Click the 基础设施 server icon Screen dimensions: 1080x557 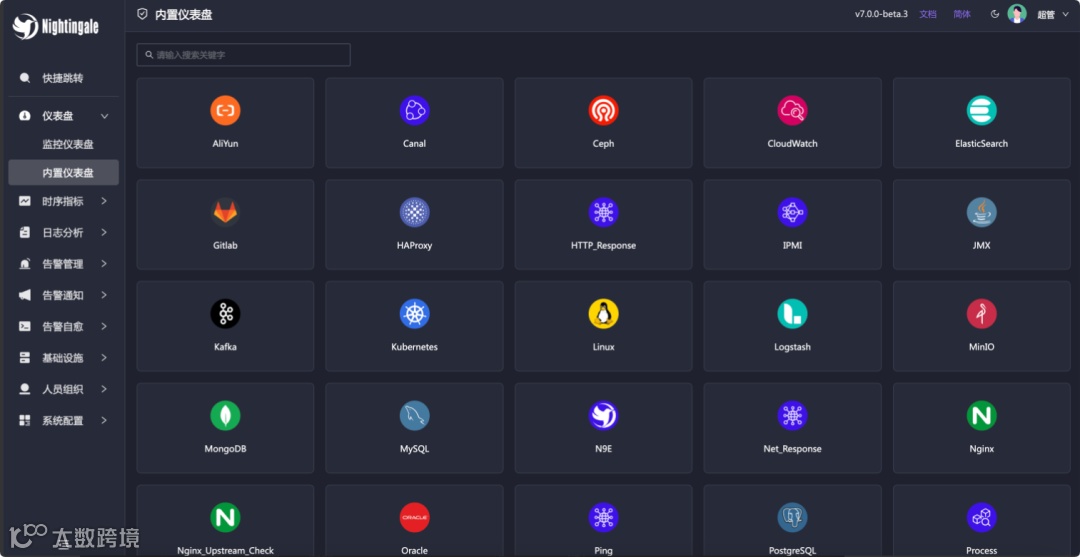(x=25, y=357)
